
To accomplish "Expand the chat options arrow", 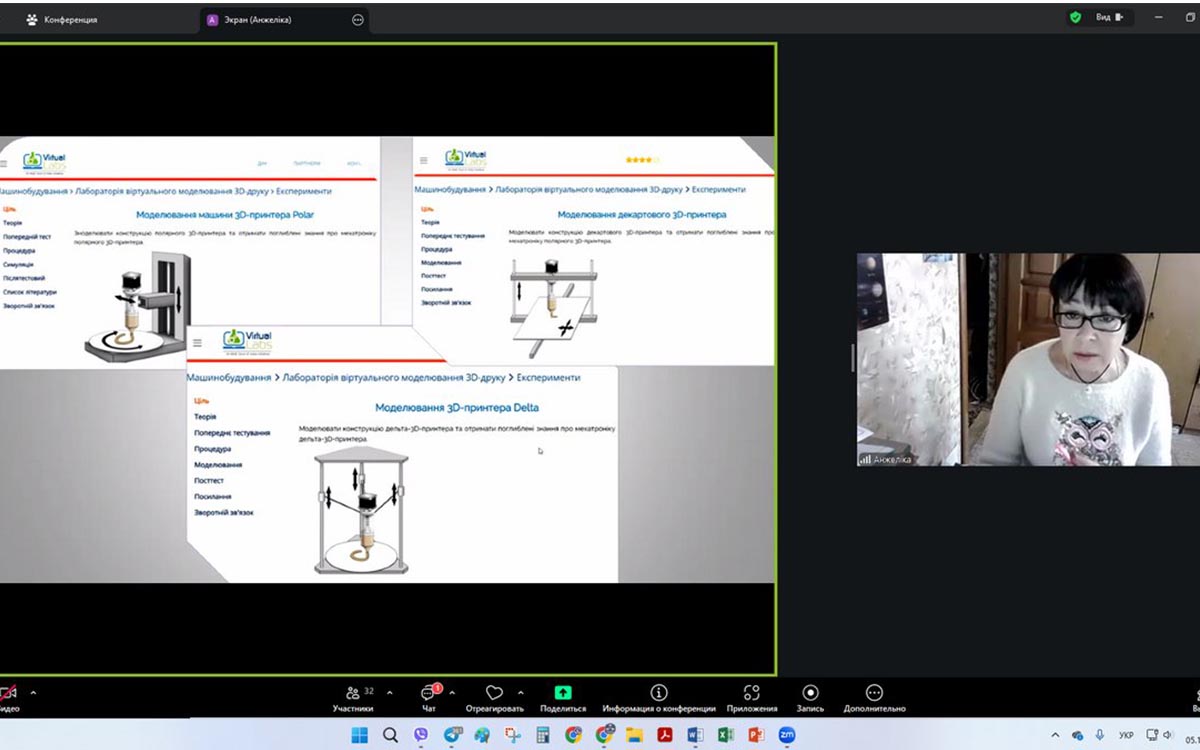I will [x=452, y=692].
